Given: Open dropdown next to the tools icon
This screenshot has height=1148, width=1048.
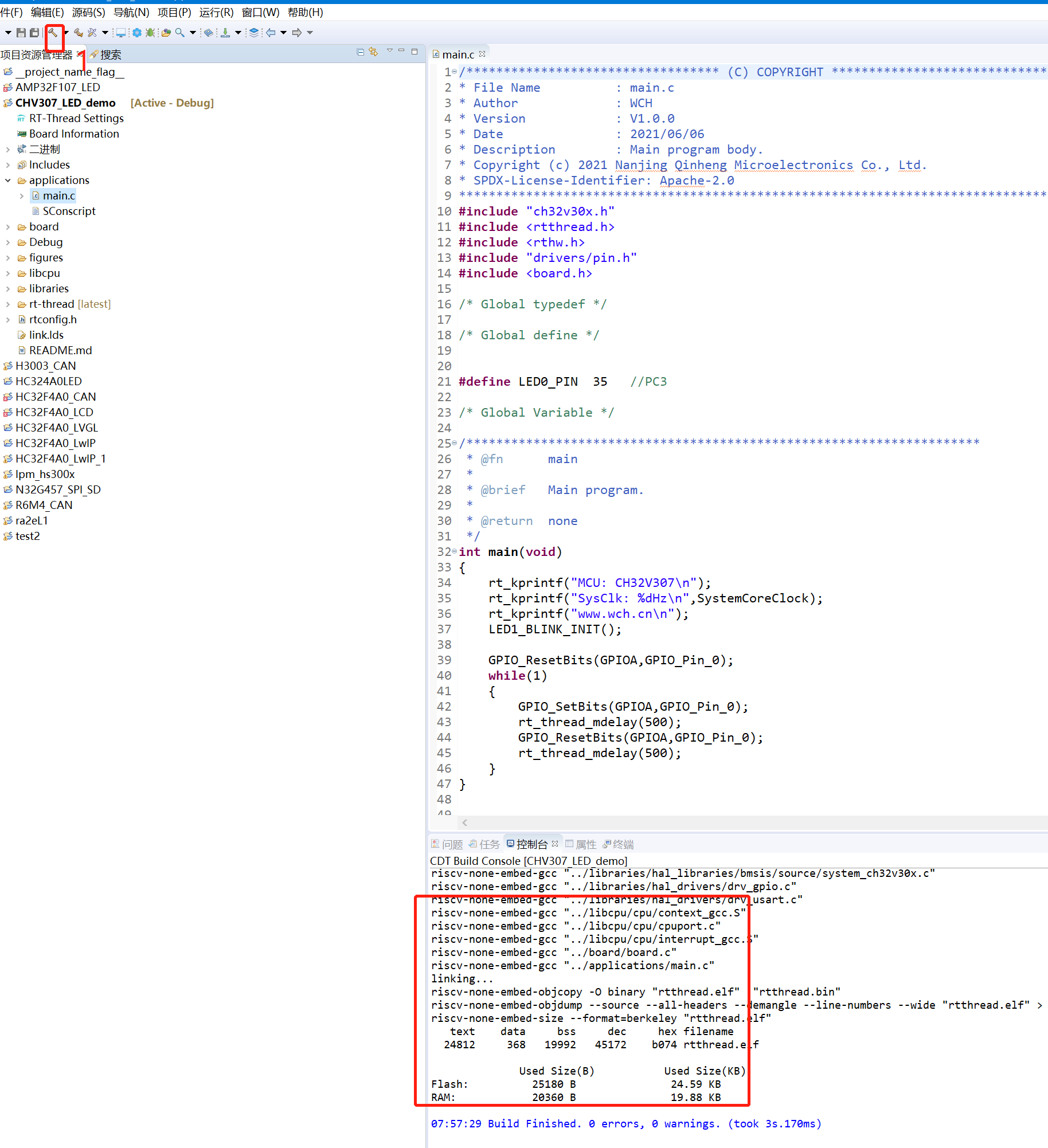Looking at the screenshot, I should [105, 33].
